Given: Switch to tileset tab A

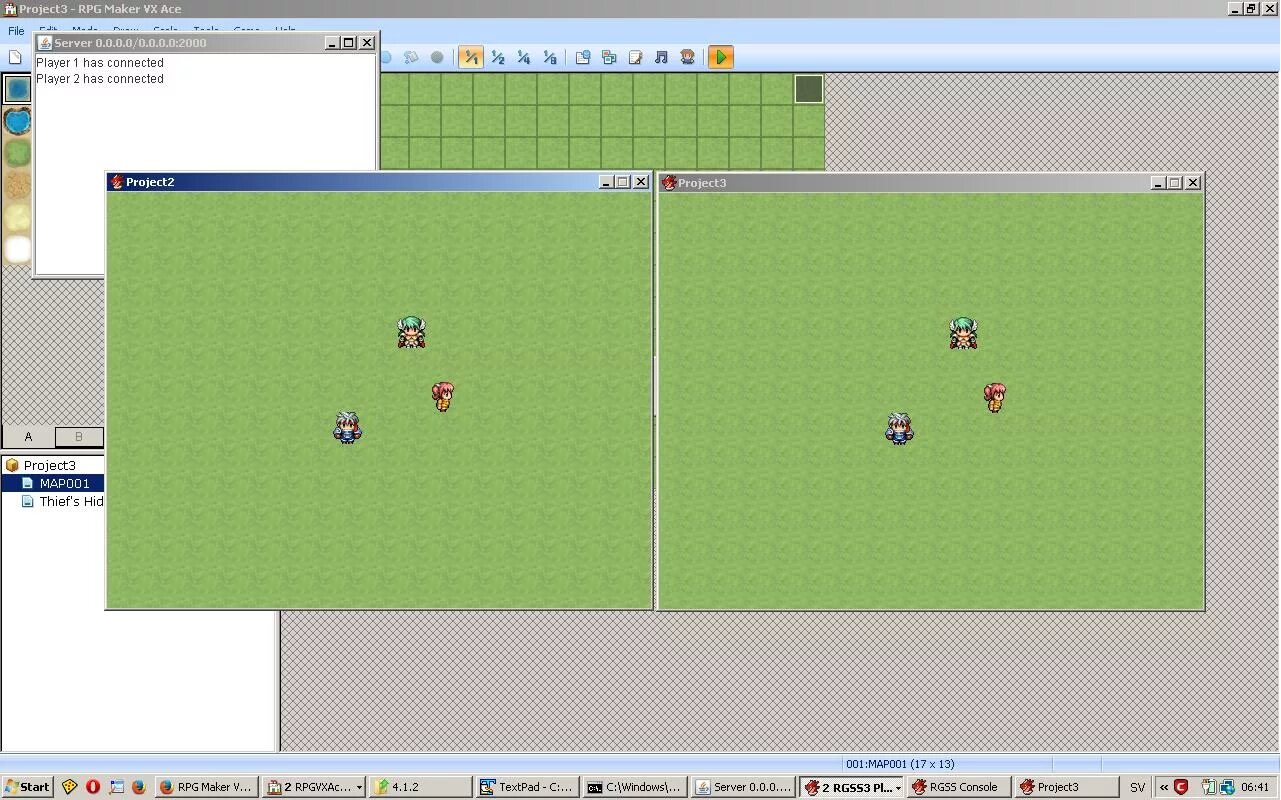Looking at the screenshot, I should tap(28, 436).
